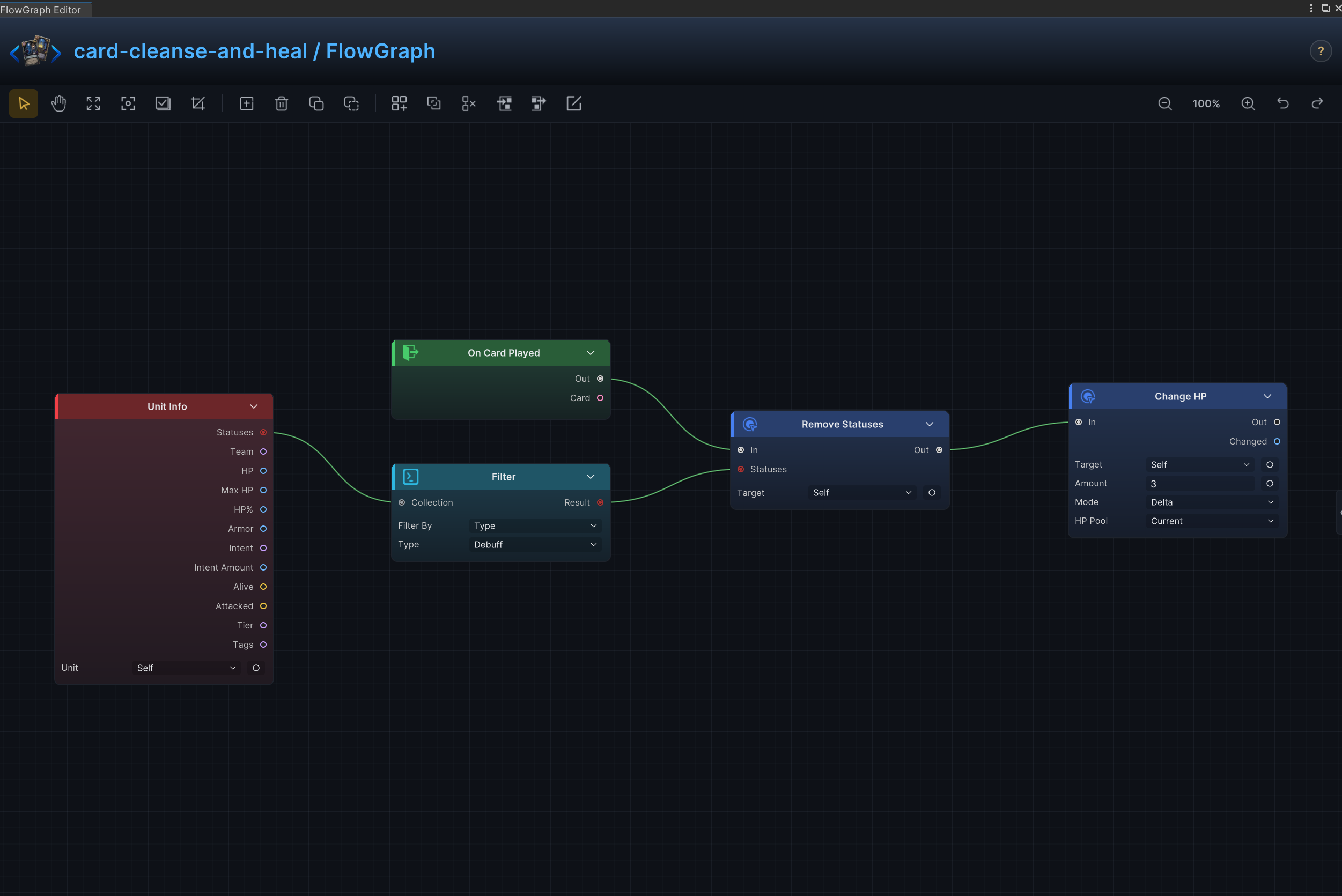The image size is (1342, 896).
Task: Click the select-all checkbox toolbar icon
Action: (x=163, y=103)
